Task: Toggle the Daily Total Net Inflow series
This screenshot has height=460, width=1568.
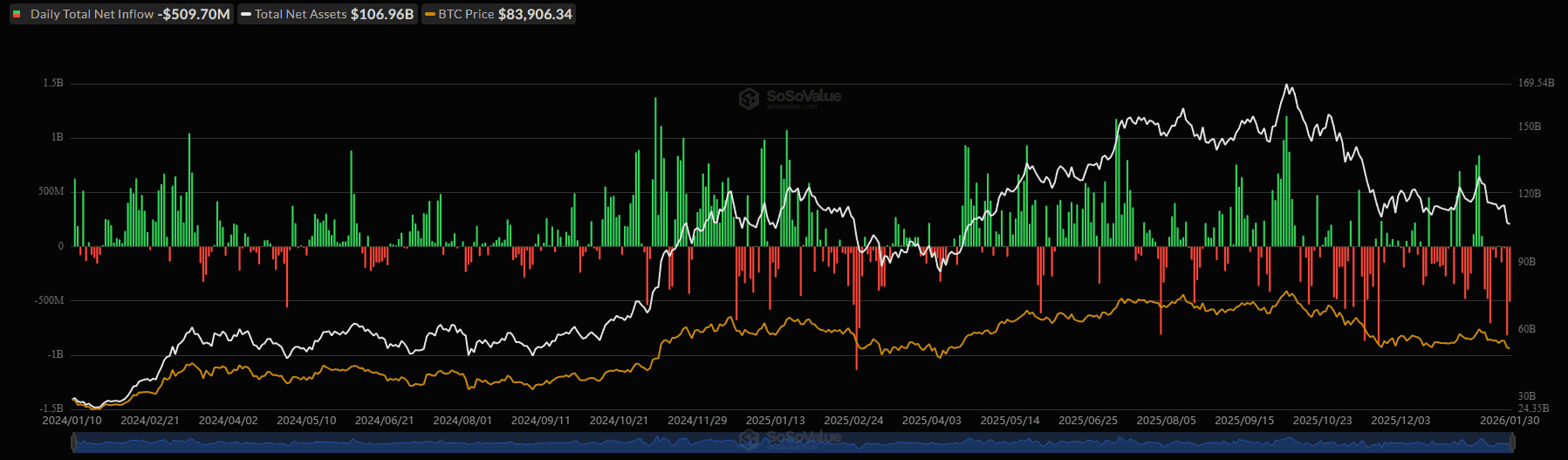Action: 92,14
